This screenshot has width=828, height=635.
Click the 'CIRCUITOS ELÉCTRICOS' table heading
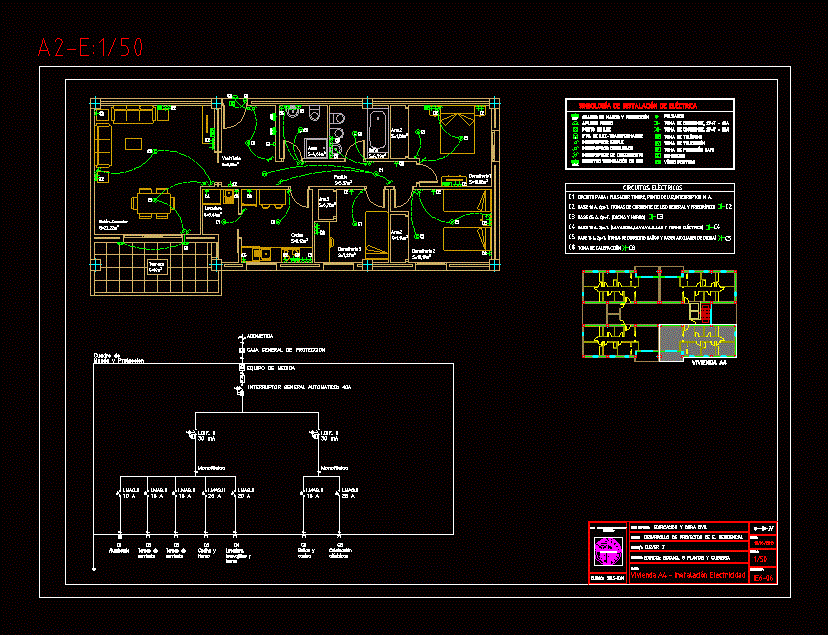click(652, 187)
